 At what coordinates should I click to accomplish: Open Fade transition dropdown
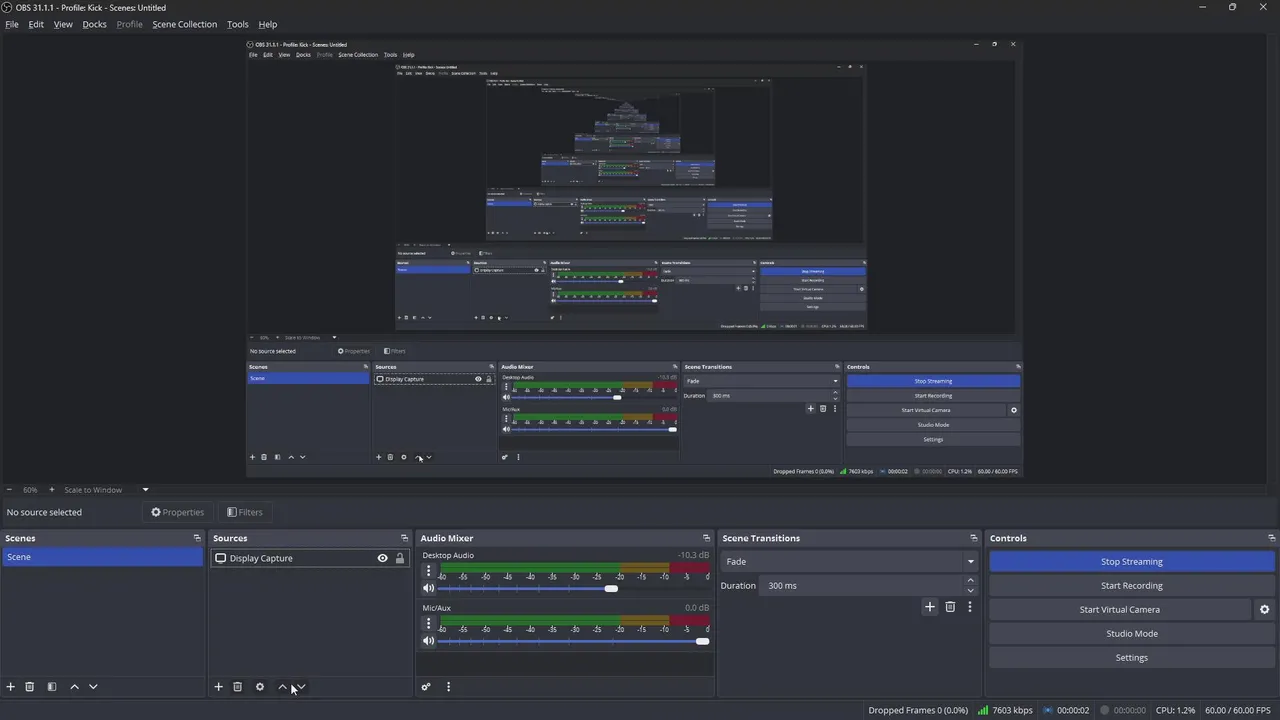click(x=849, y=562)
